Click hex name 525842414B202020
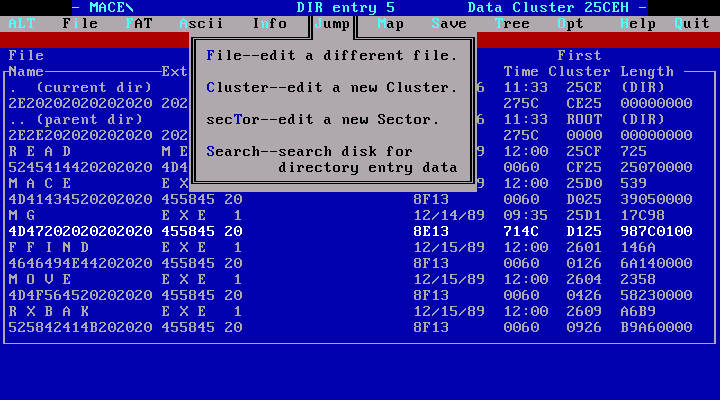 click(80, 327)
